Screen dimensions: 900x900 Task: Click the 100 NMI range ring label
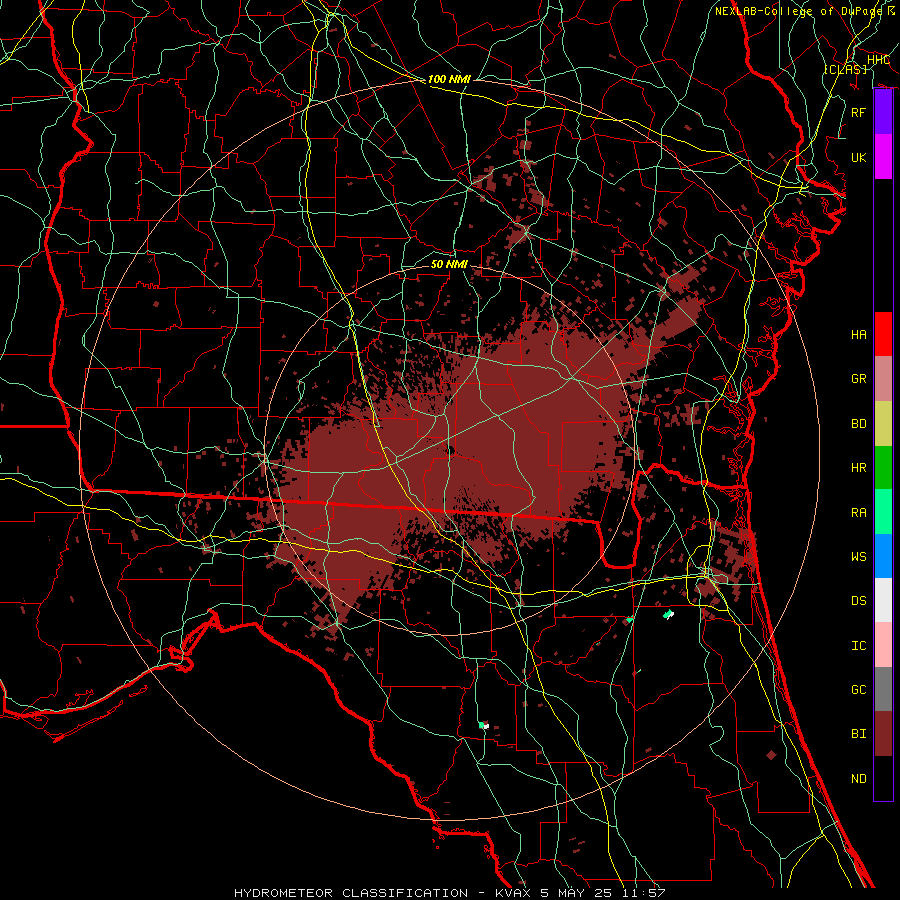coord(449,79)
